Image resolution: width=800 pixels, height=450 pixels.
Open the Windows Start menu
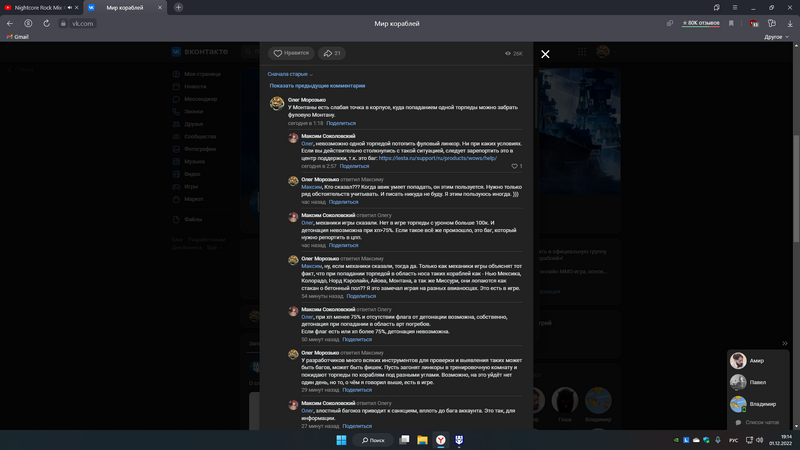341,440
